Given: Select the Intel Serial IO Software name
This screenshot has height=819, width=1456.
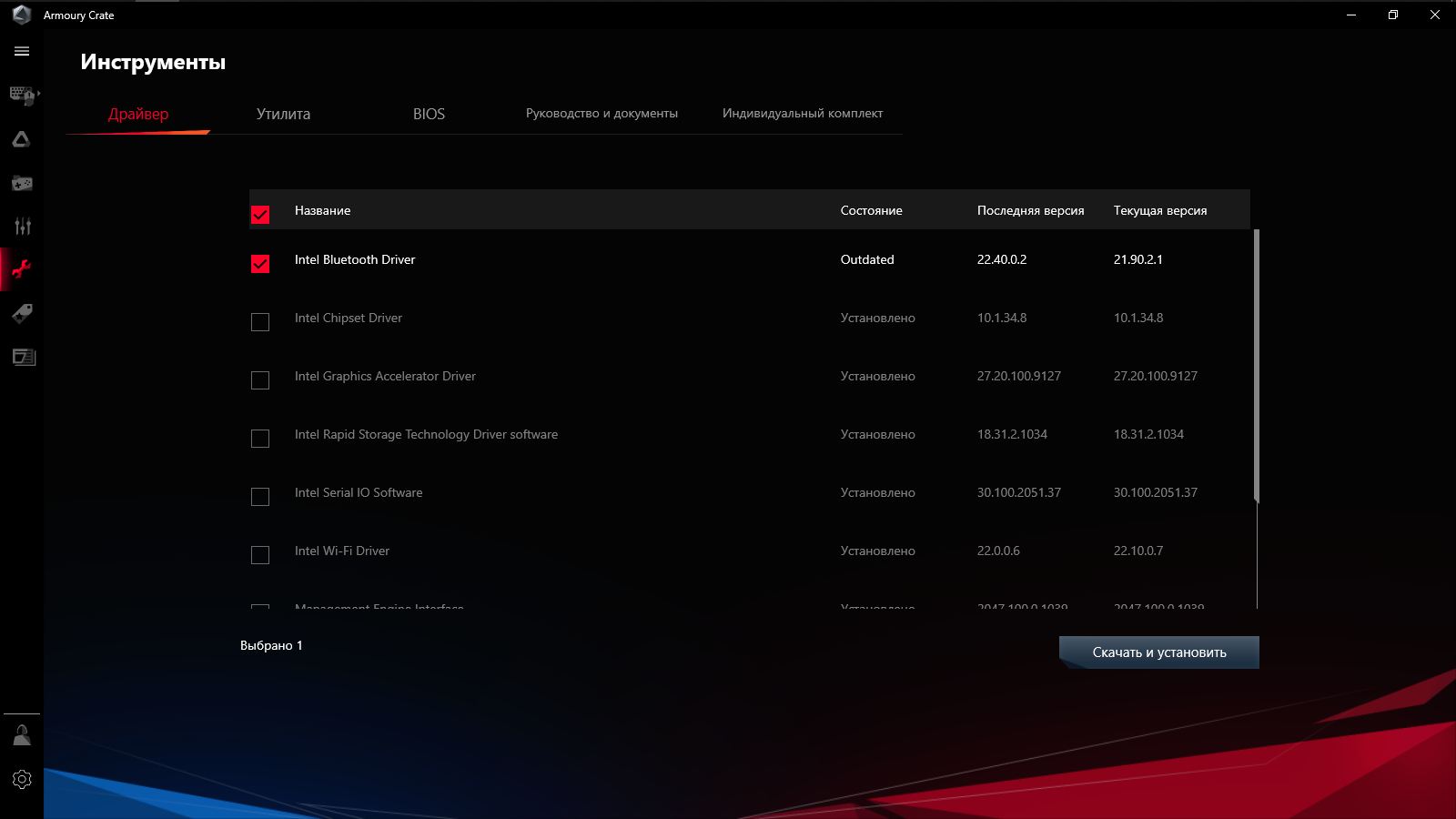Looking at the screenshot, I should click(359, 492).
